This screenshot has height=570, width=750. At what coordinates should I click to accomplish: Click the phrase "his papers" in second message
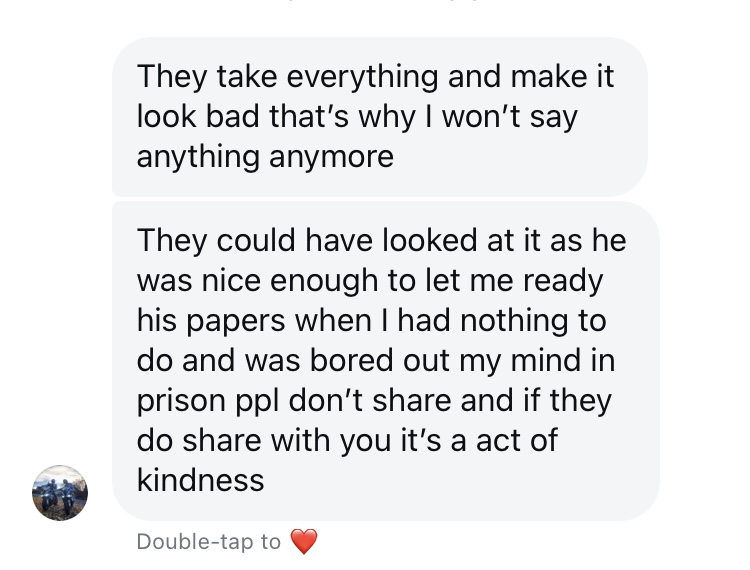click(211, 321)
